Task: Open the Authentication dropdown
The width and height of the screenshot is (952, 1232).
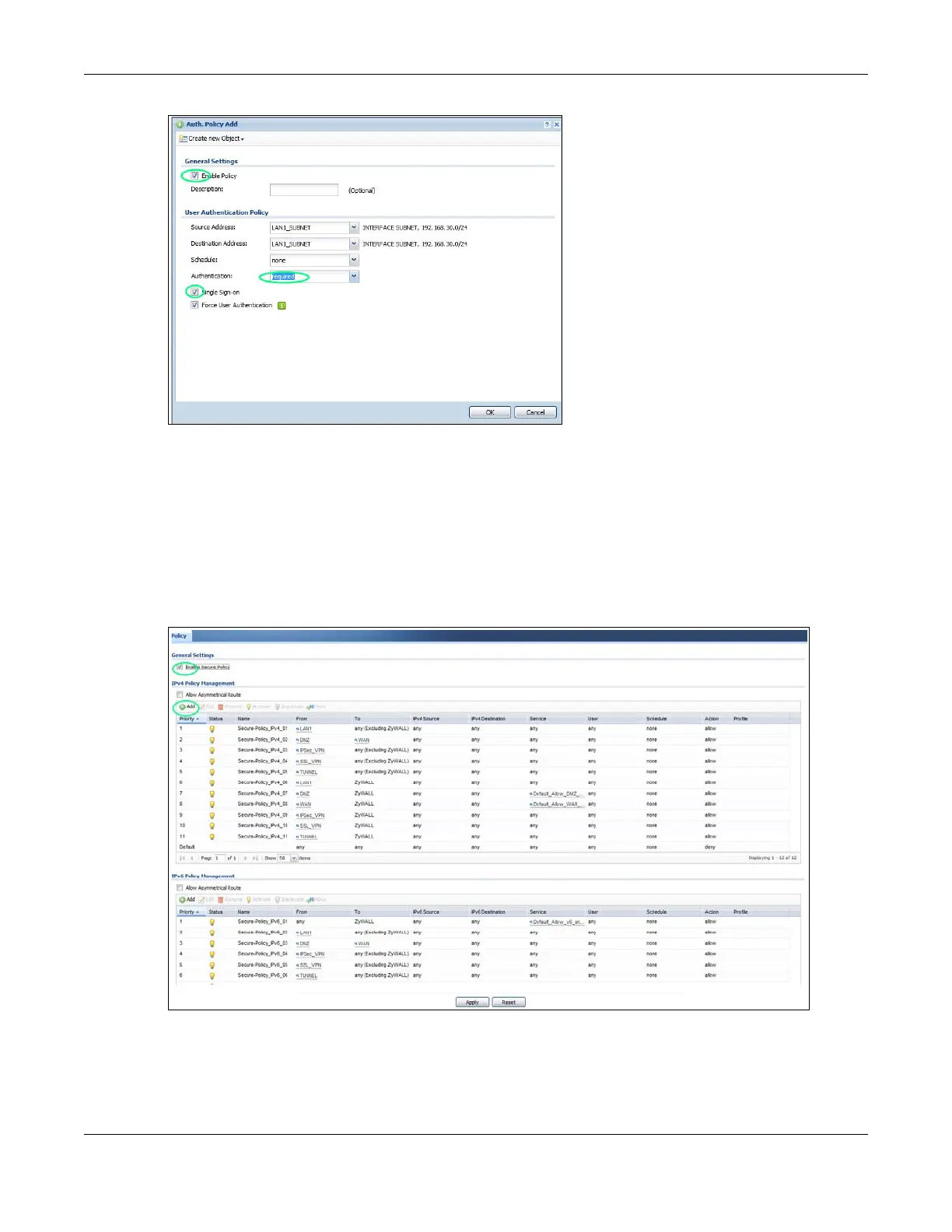Action: pyautogui.click(x=354, y=277)
